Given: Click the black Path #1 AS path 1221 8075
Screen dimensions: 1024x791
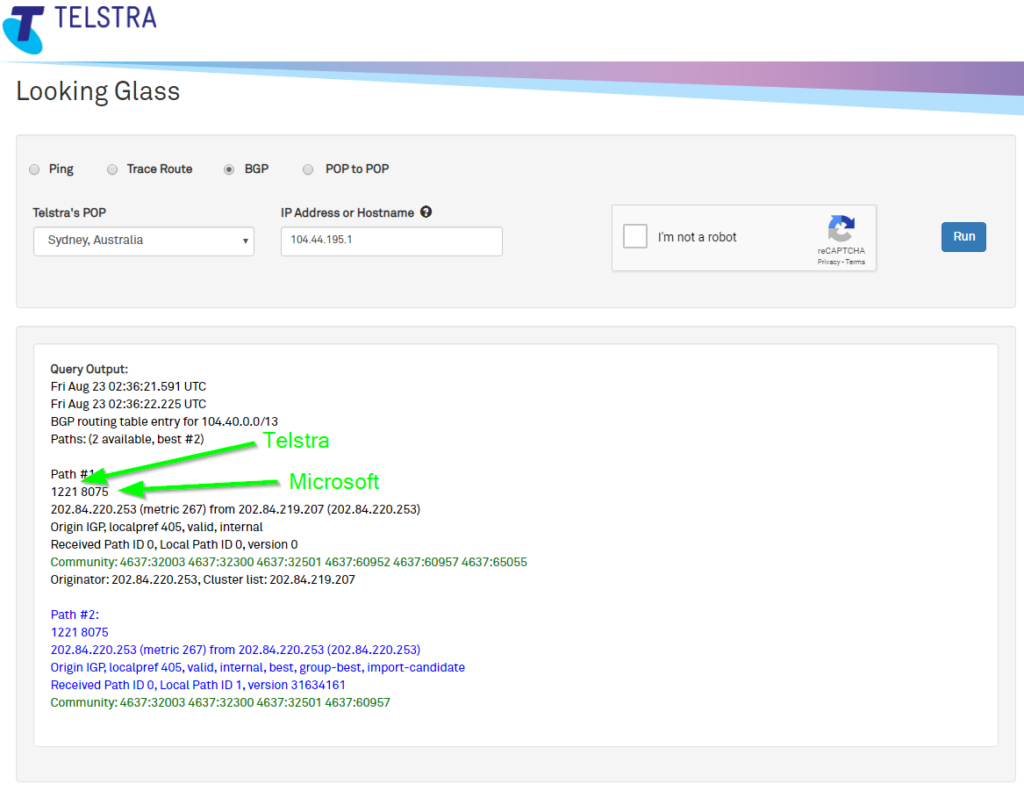Looking at the screenshot, I should (x=80, y=492).
